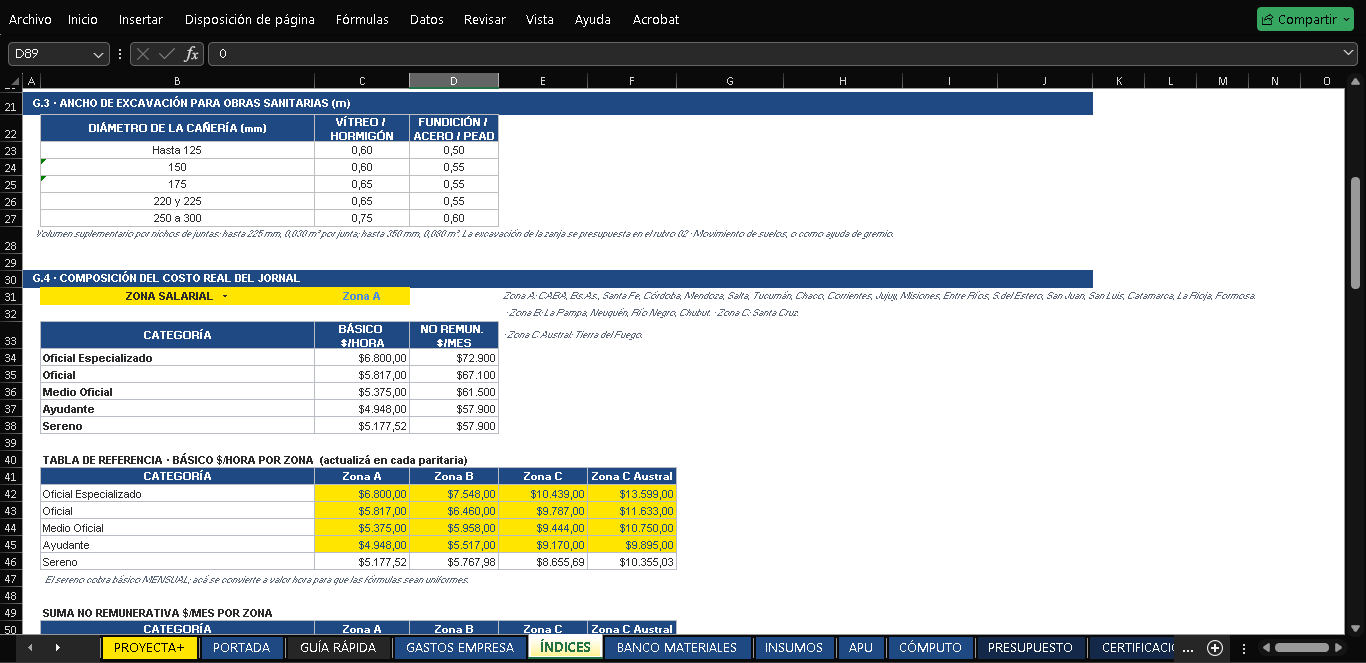Switch to the PROYECTA+ sheet tab
This screenshot has width=1366, height=663.
click(x=149, y=648)
